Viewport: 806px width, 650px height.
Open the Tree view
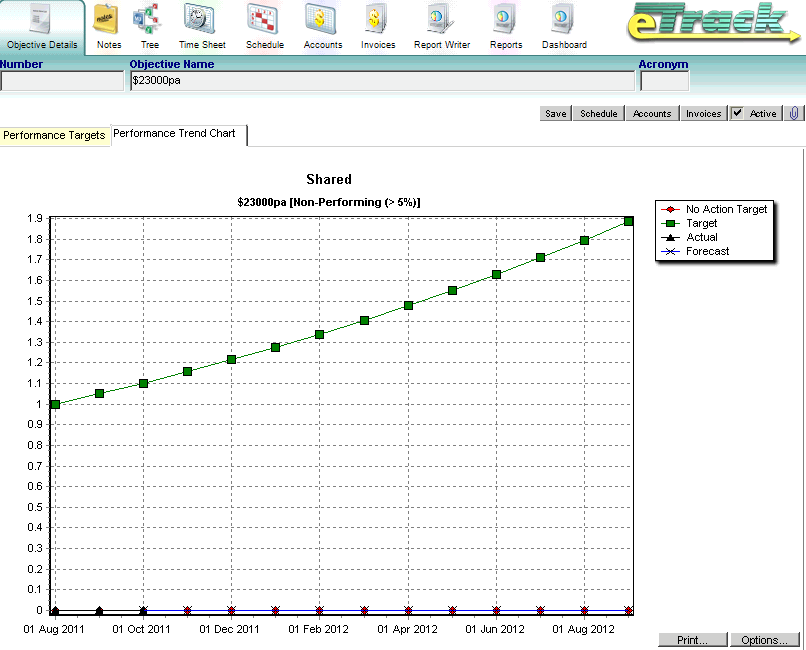pos(149,25)
